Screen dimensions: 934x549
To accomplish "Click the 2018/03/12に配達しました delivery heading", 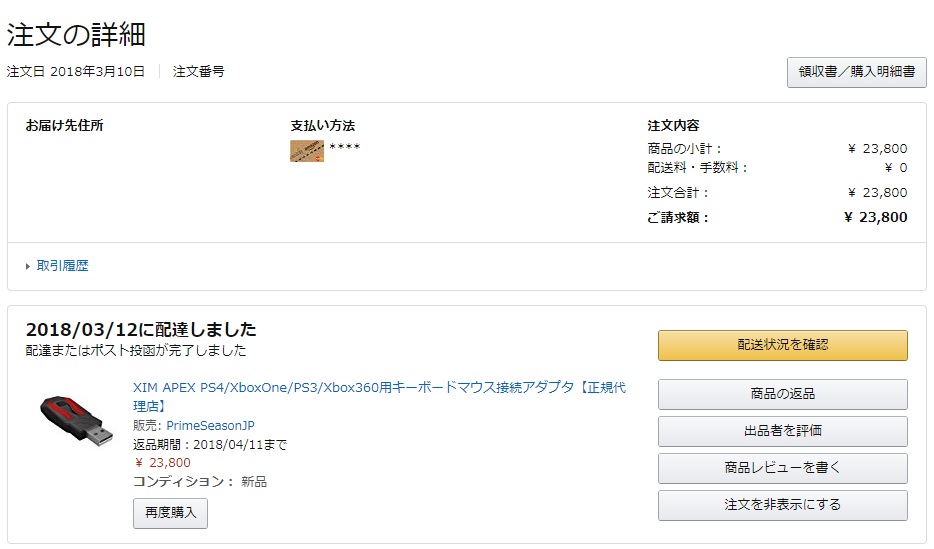I will [141, 329].
